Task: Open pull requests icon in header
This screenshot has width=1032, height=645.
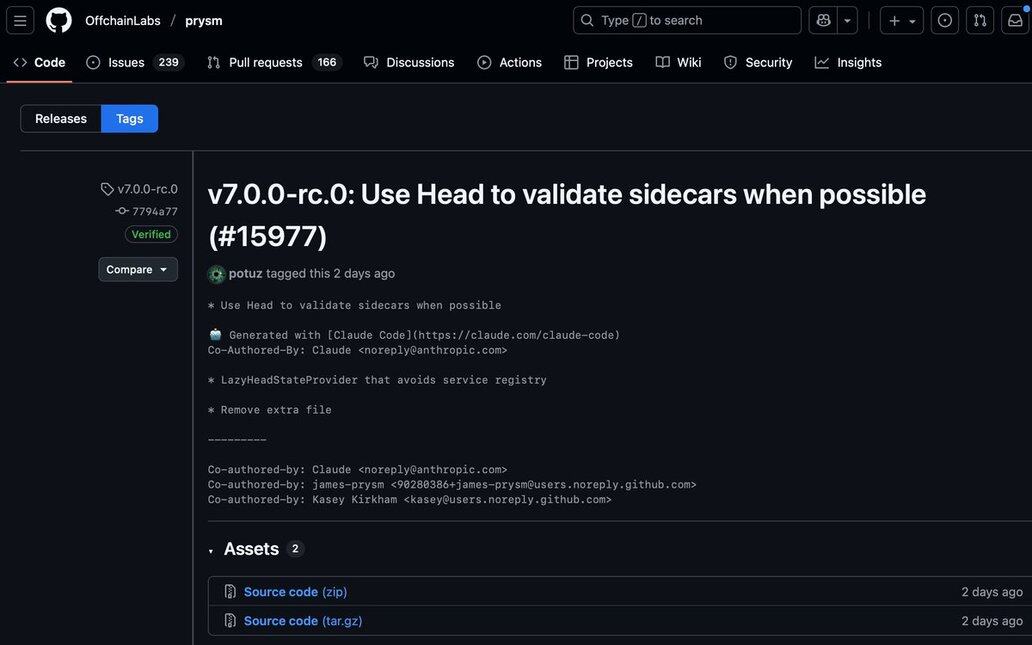Action: coord(980,20)
